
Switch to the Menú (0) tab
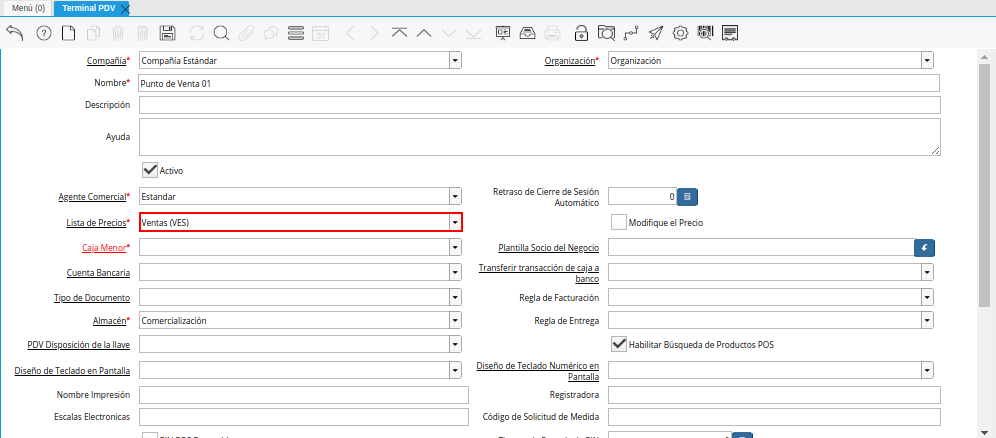[x=28, y=7]
